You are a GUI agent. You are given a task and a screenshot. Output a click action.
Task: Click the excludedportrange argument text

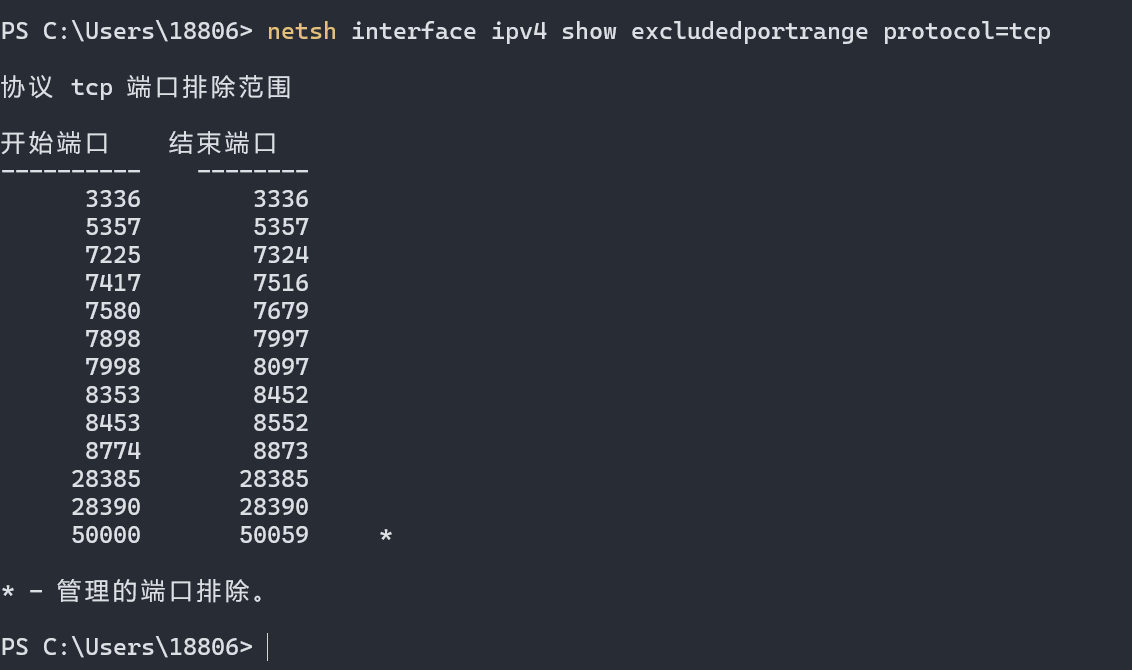coord(749,31)
